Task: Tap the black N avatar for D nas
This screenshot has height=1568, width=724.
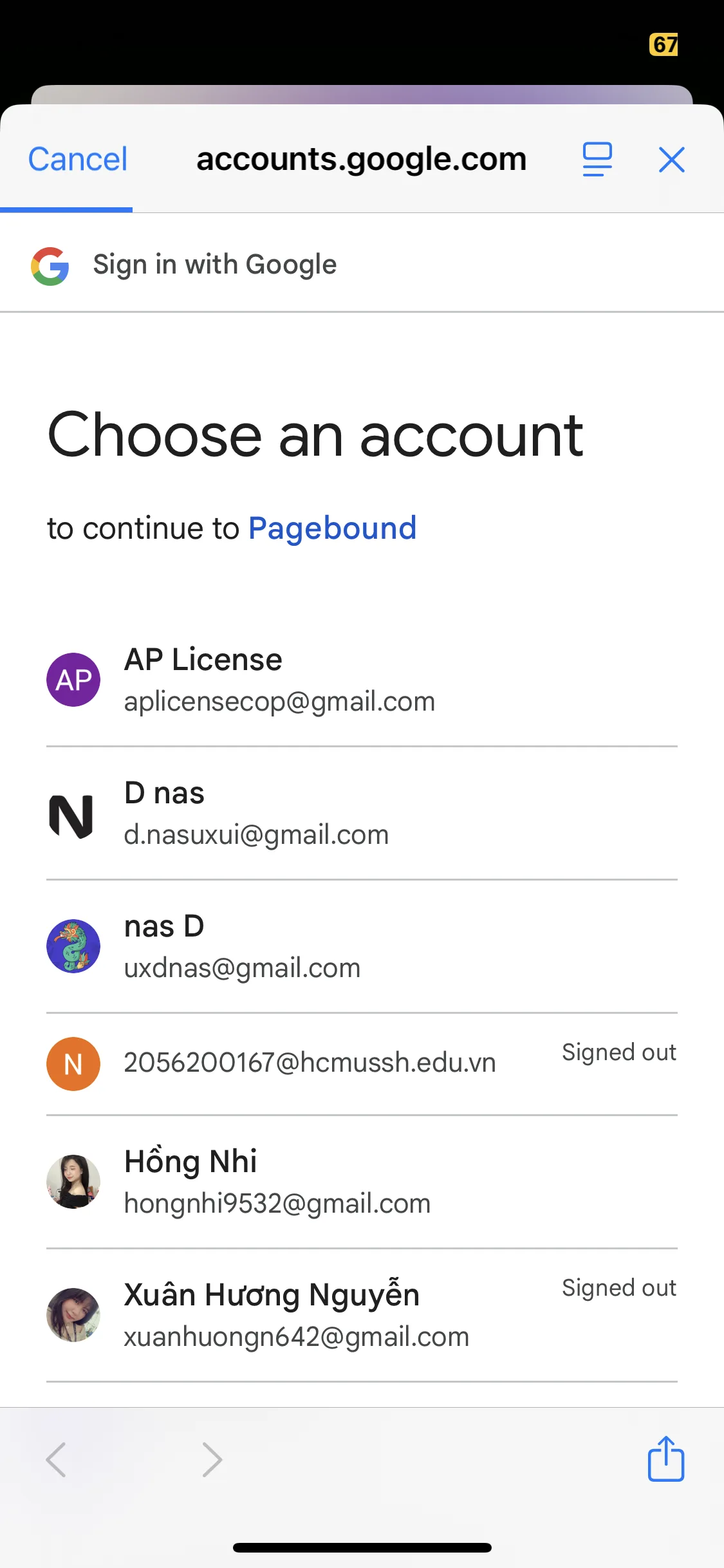Action: 71,816
